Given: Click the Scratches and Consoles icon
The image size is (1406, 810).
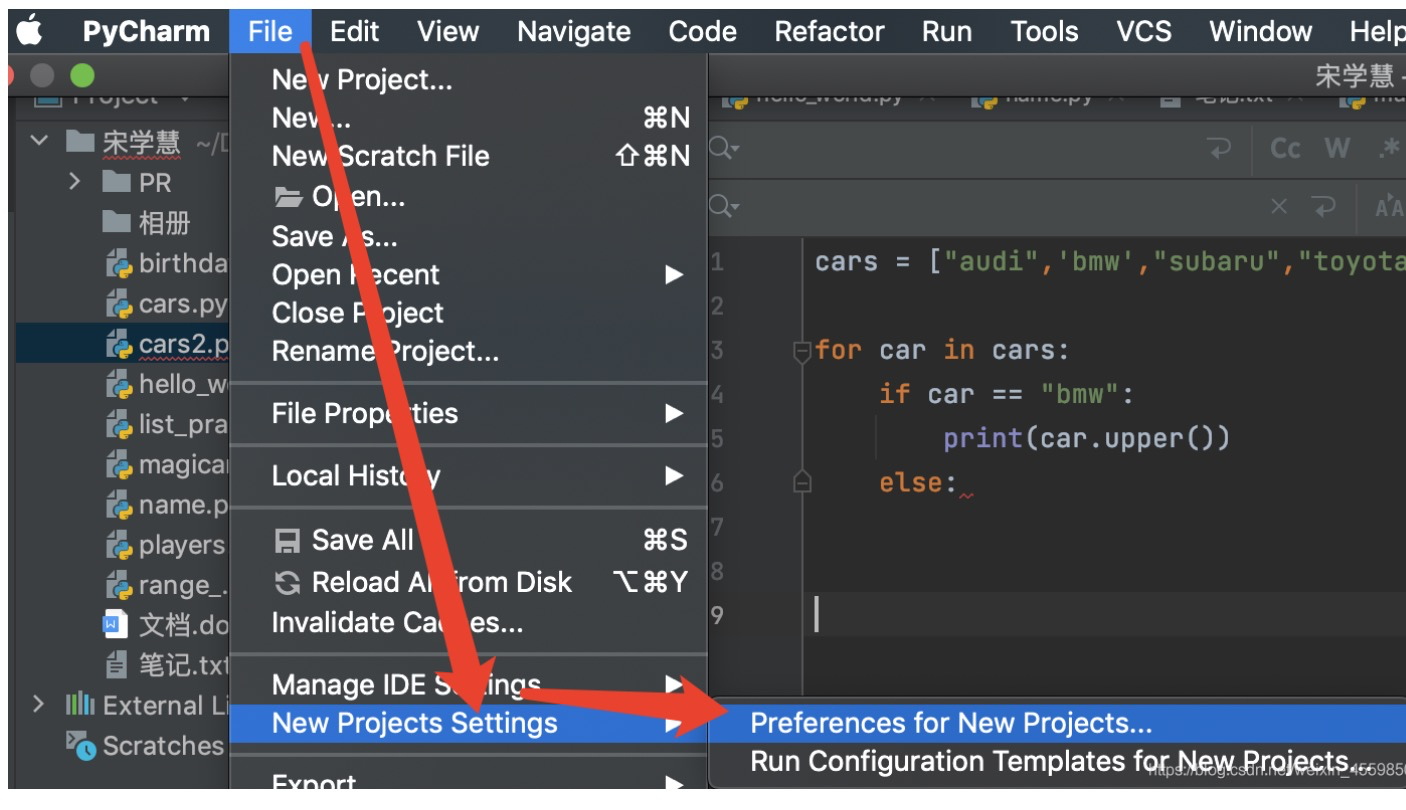Looking at the screenshot, I should pyautogui.click(x=81, y=745).
